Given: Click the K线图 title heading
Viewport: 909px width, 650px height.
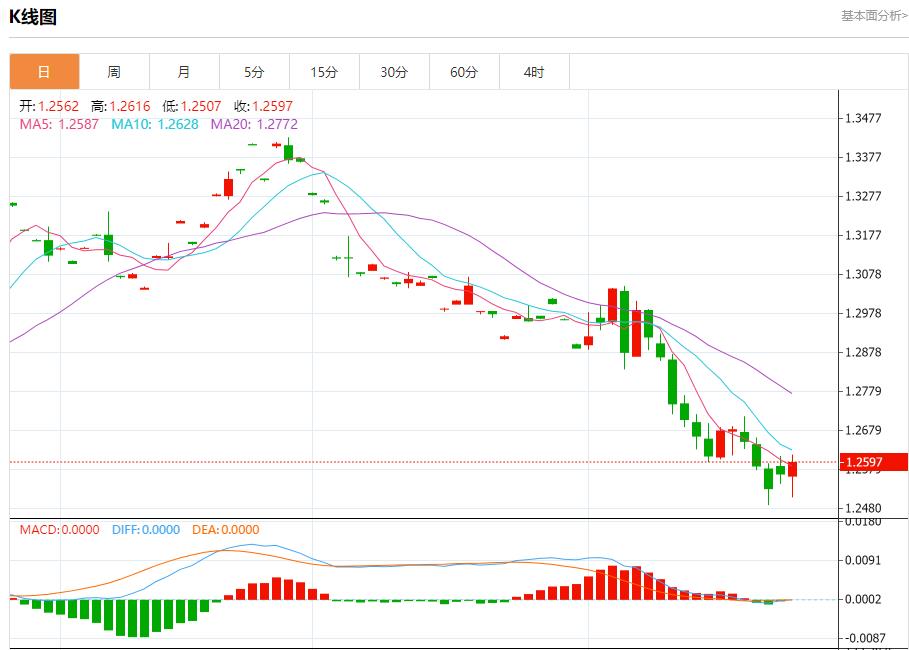Looking at the screenshot, I should 33,17.
